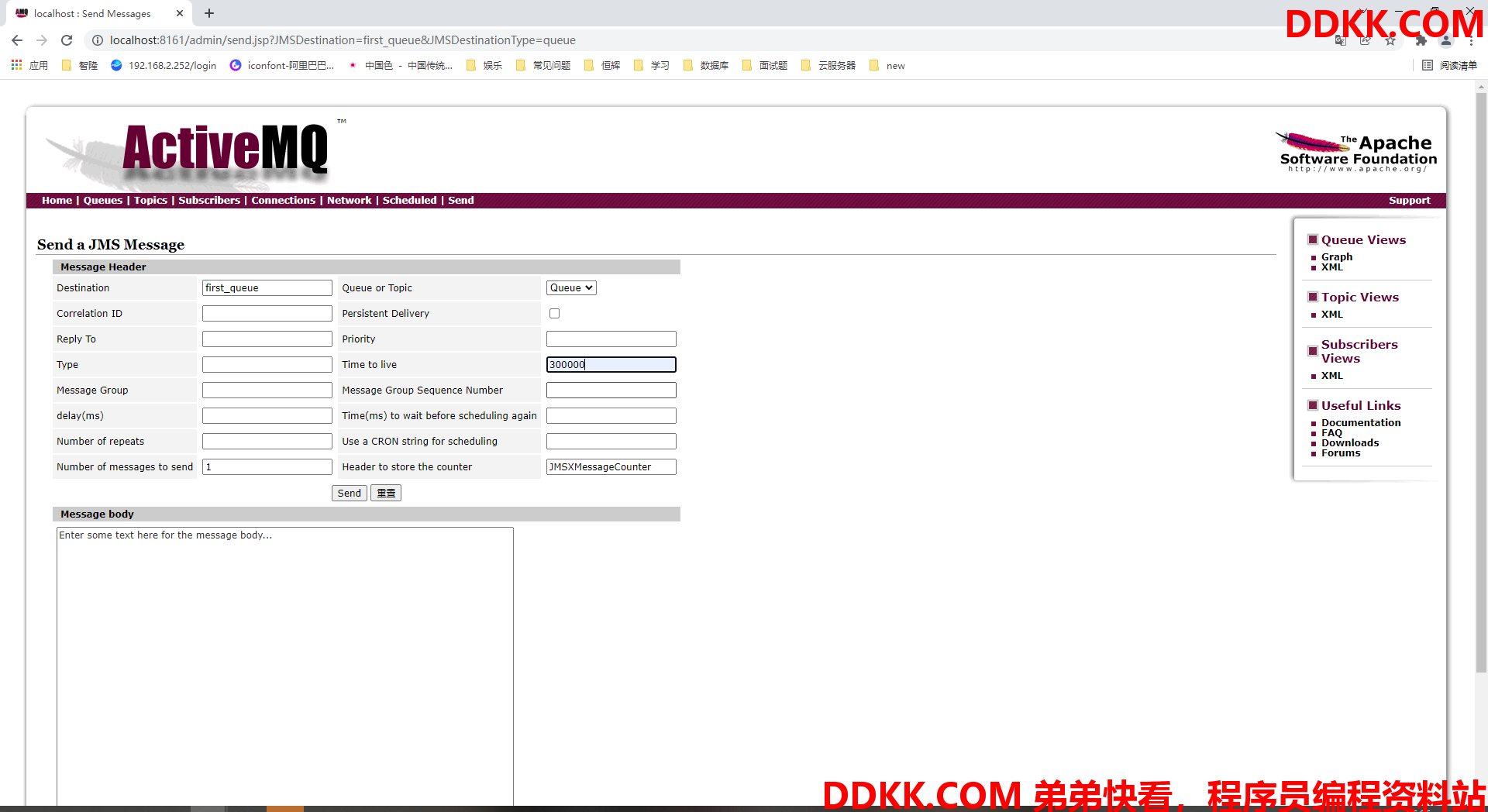Viewport: 1488px width, 812px height.
Task: Click Time(ms) to wait before scheduling input
Action: coord(611,415)
